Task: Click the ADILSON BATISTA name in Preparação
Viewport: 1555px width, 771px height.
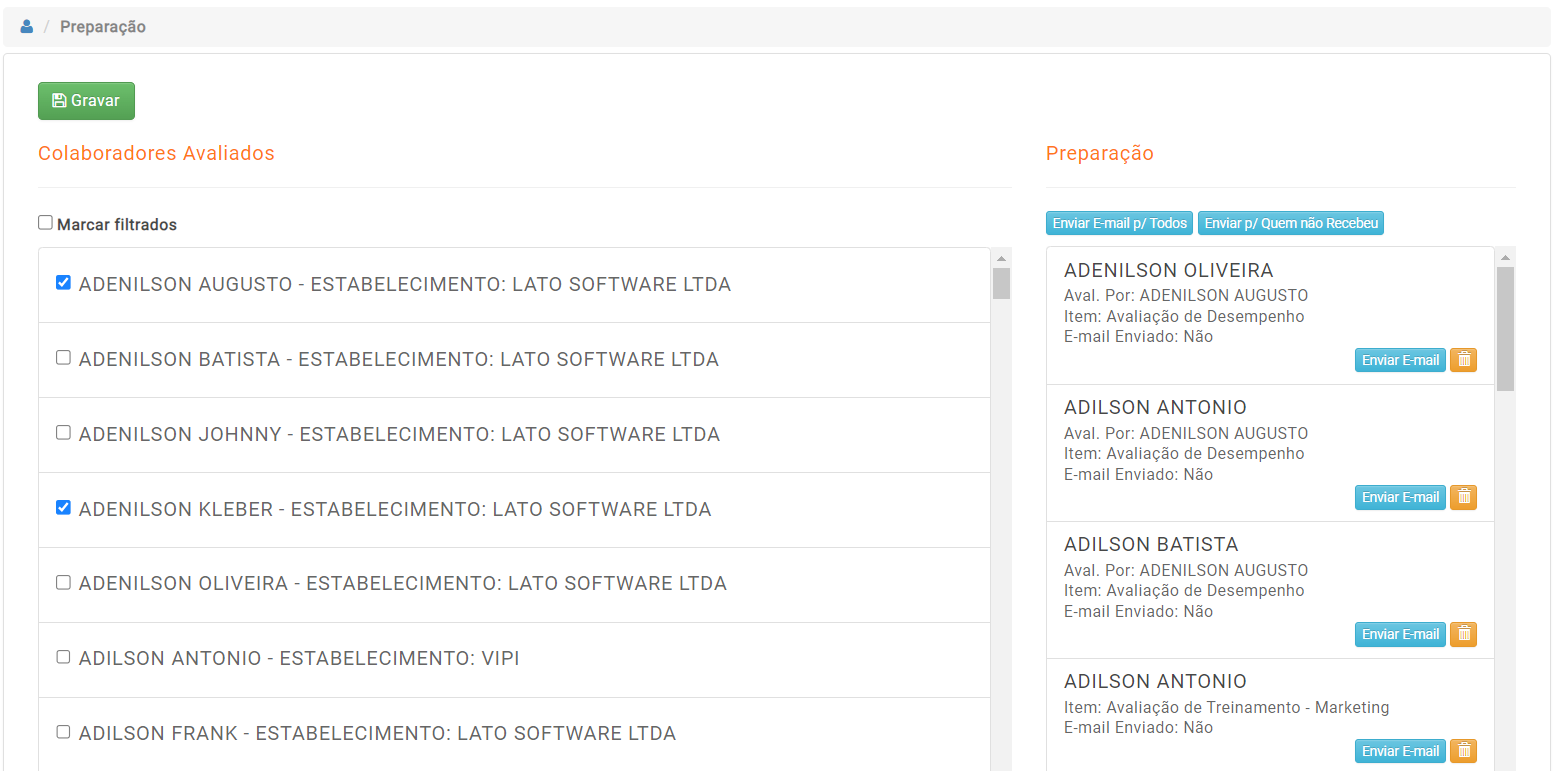Action: tap(1151, 545)
